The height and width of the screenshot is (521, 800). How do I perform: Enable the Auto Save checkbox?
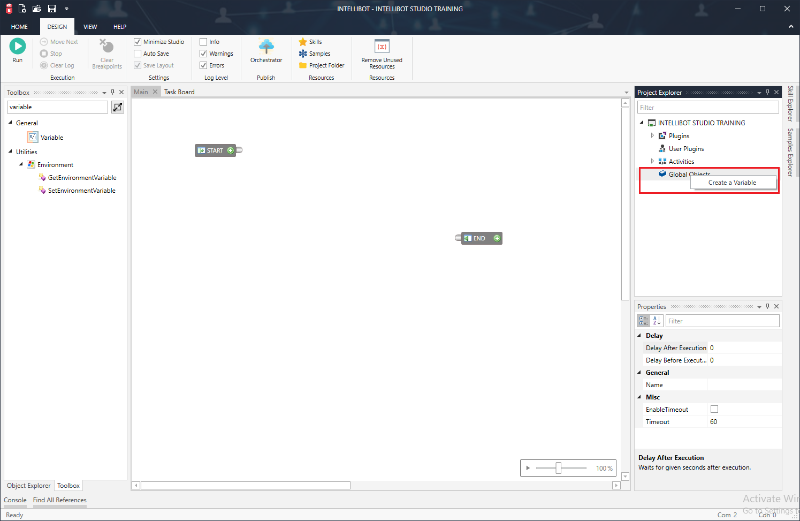click(x=138, y=53)
